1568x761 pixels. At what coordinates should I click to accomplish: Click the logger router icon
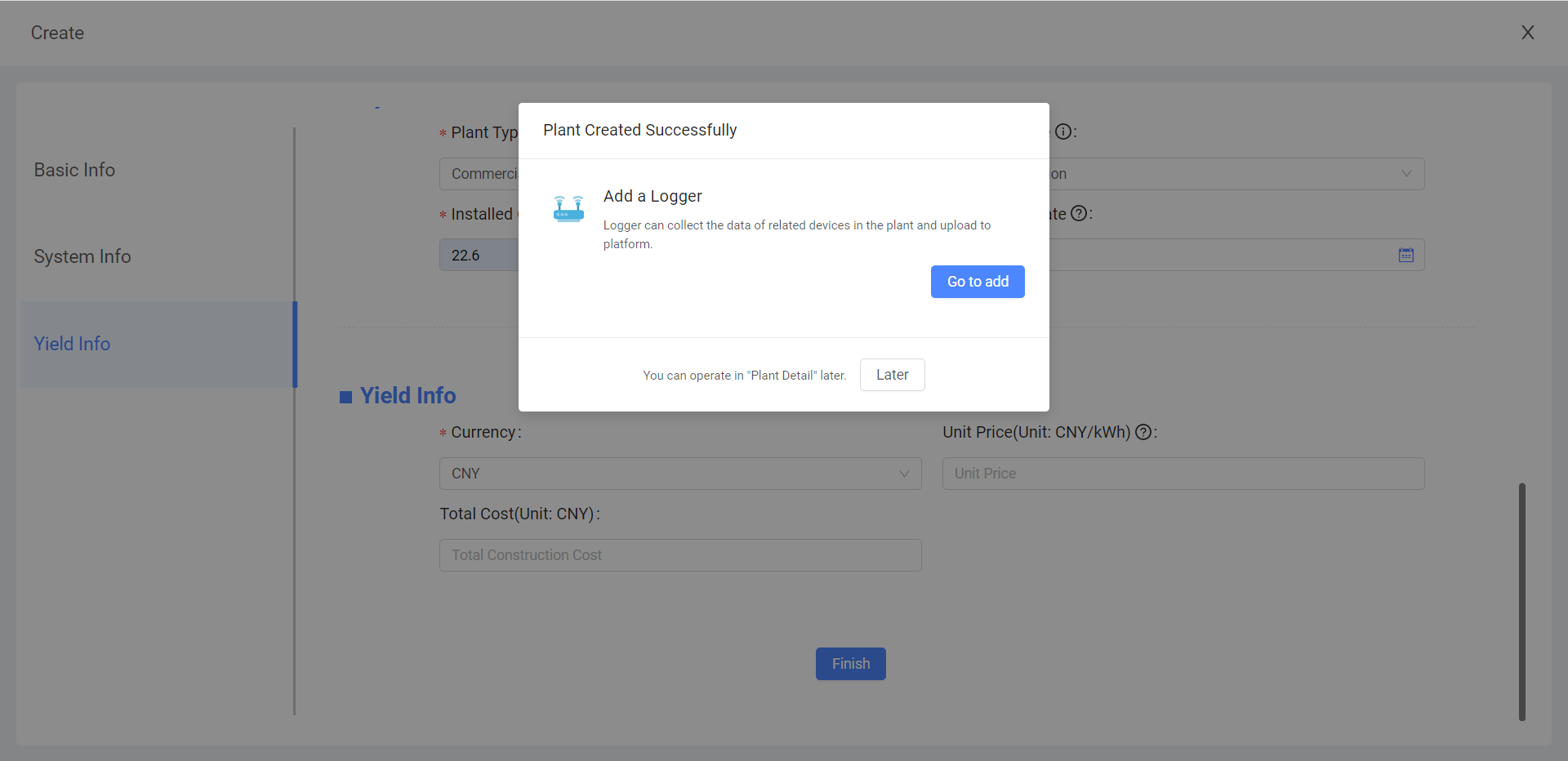[568, 209]
